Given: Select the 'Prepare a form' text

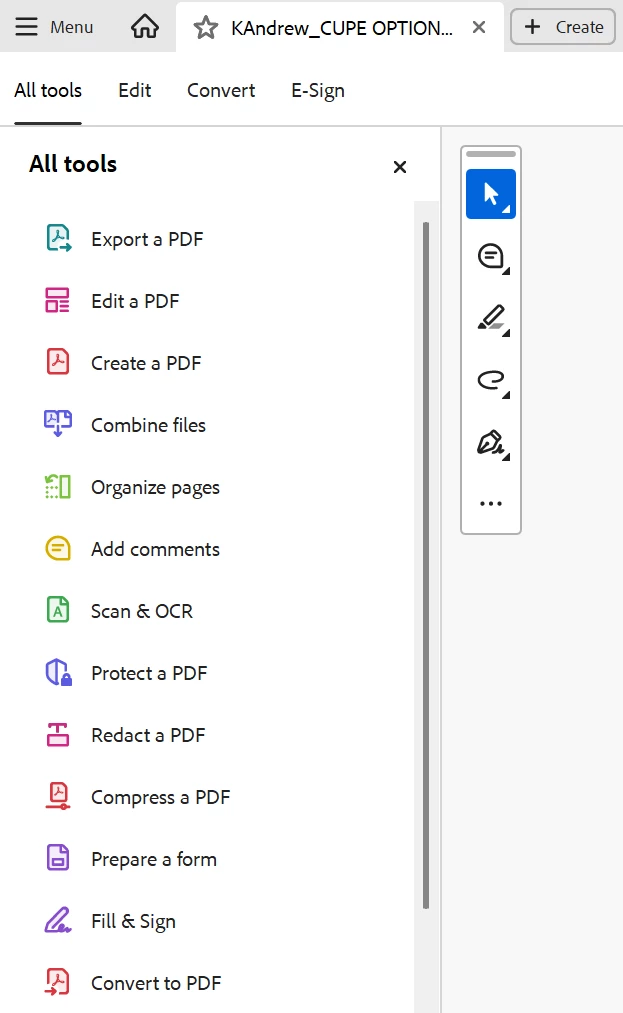Looking at the screenshot, I should tap(154, 860).
